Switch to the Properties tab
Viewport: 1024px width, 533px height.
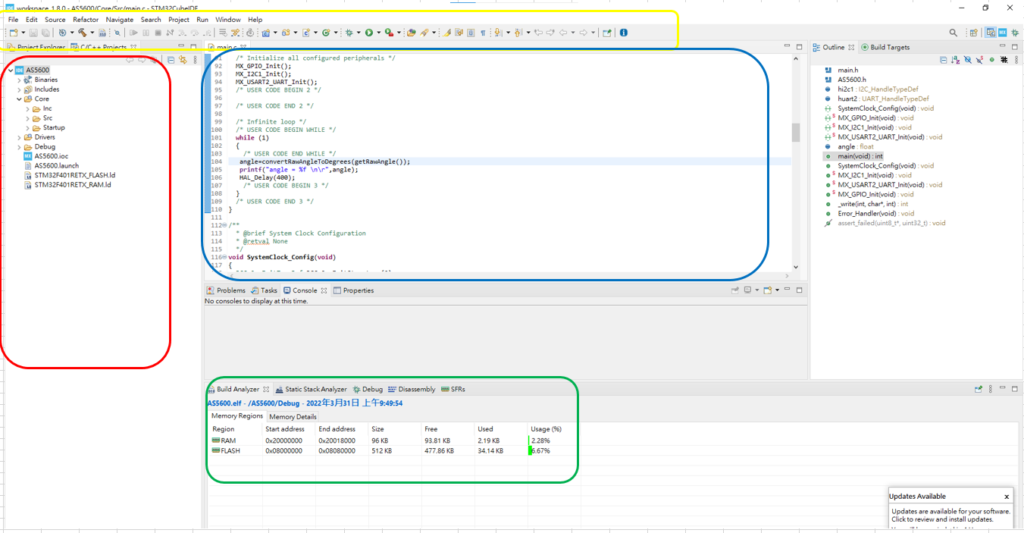353,290
